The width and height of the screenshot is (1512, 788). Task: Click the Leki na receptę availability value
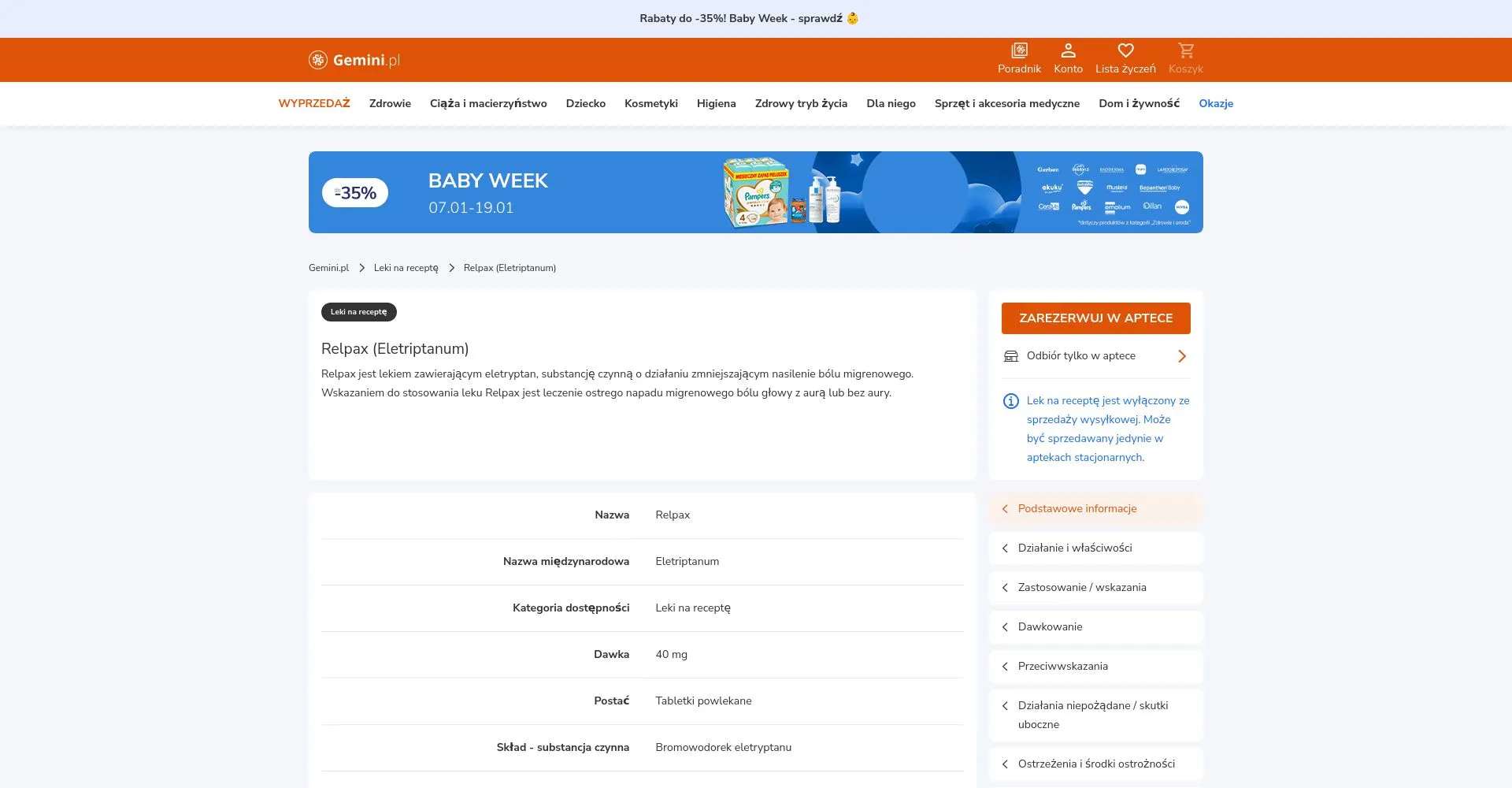tap(692, 608)
